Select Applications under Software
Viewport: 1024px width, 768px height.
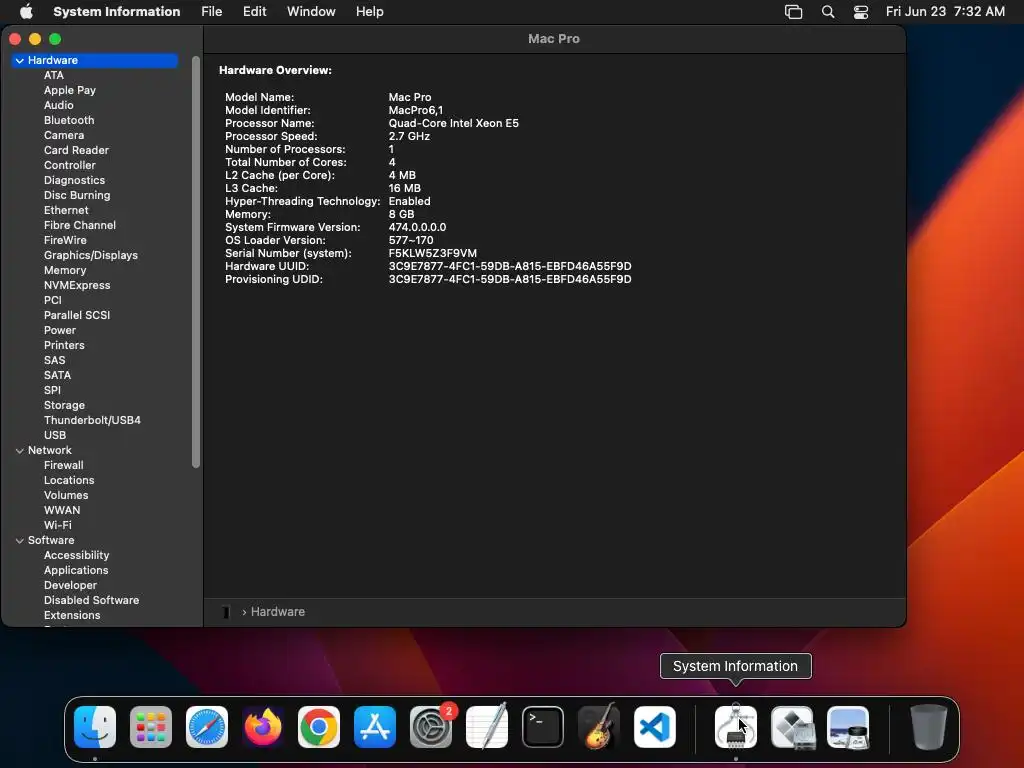(x=76, y=571)
